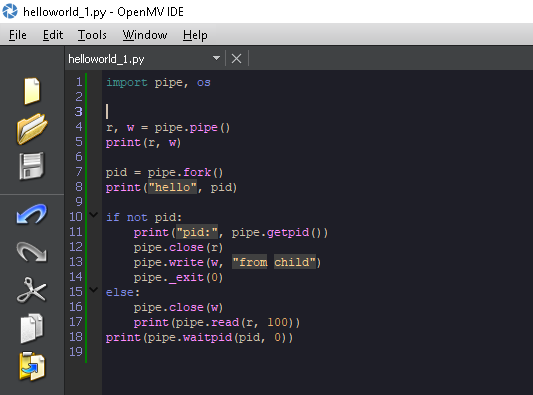The height and width of the screenshot is (395, 533).
Task: Click the 'pipe._exit(0)' line
Action: click(178, 278)
